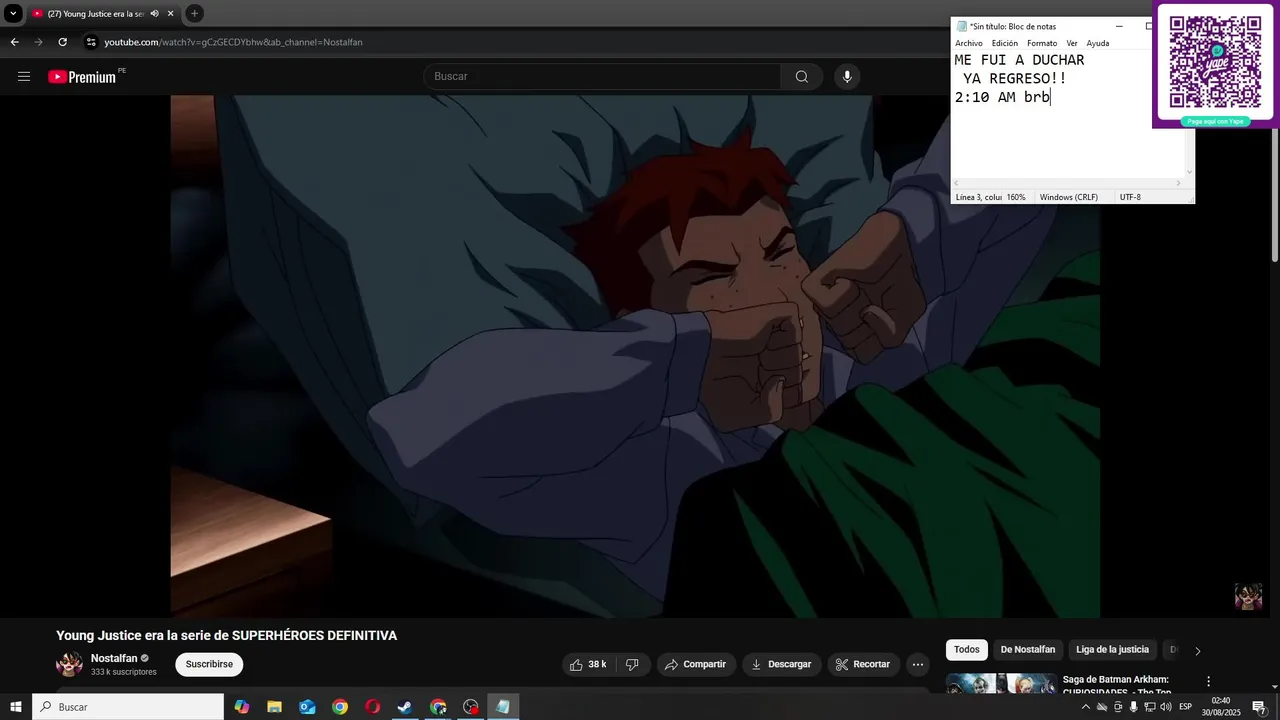
Task: Open the Nostalfan channel name link
Action: pyautogui.click(x=114, y=658)
